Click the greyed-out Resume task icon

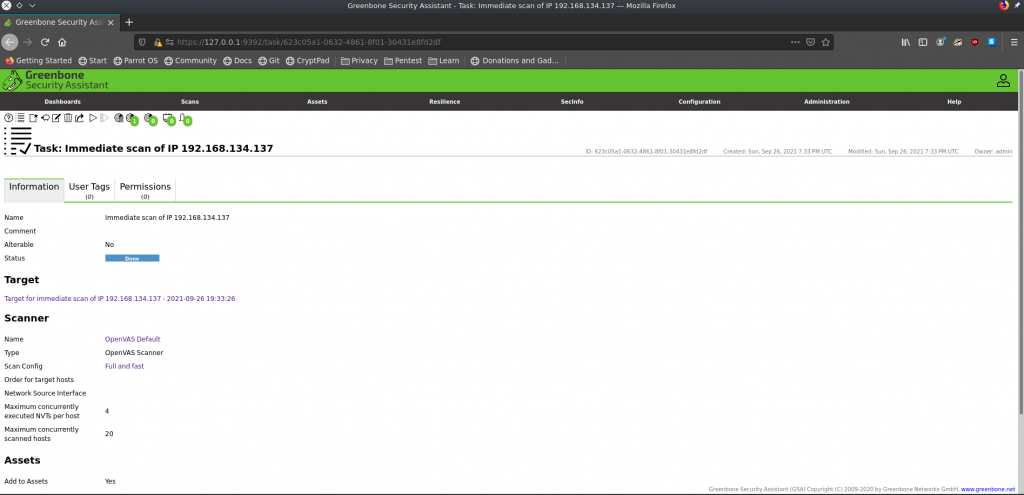tap(104, 118)
